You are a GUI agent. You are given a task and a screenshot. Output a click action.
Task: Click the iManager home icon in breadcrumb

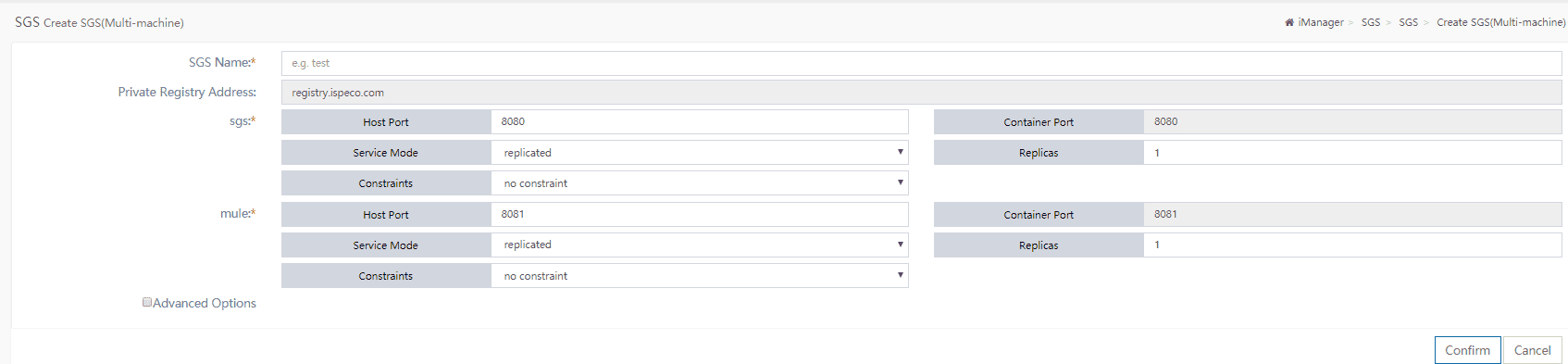tap(1289, 22)
